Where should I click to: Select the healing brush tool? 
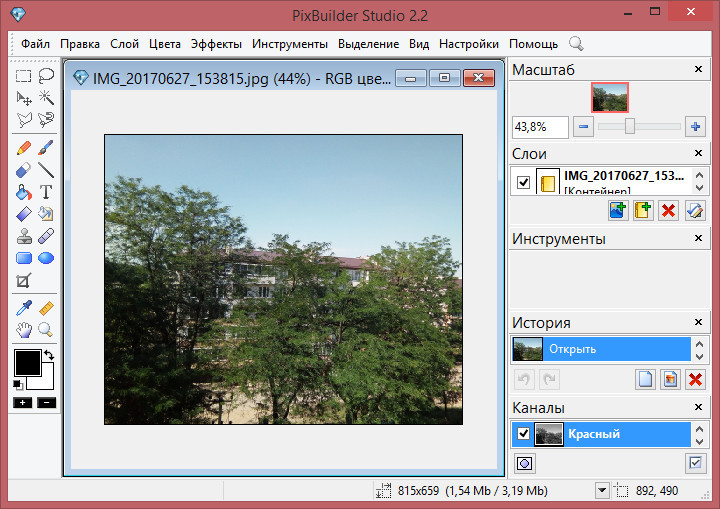click(46, 236)
